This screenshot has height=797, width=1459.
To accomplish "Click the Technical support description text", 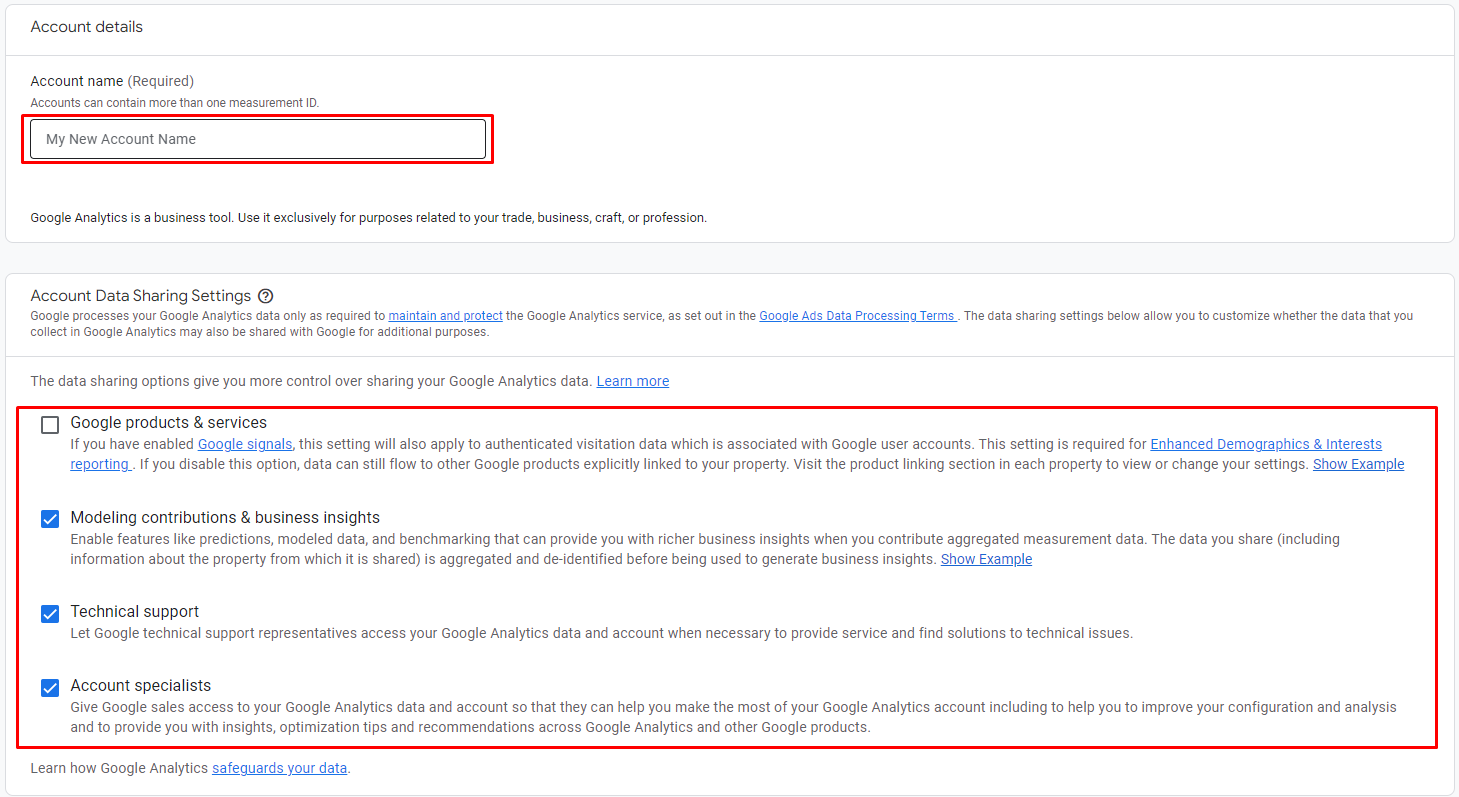I will tap(601, 633).
